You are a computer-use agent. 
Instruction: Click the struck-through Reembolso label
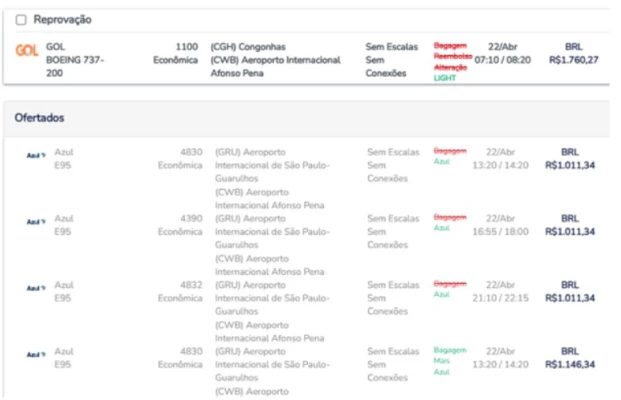pyautogui.click(x=453, y=56)
